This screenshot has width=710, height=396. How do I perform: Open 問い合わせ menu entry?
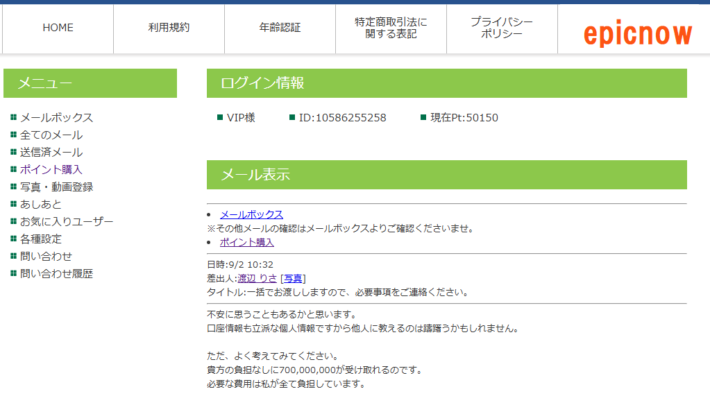(46, 256)
